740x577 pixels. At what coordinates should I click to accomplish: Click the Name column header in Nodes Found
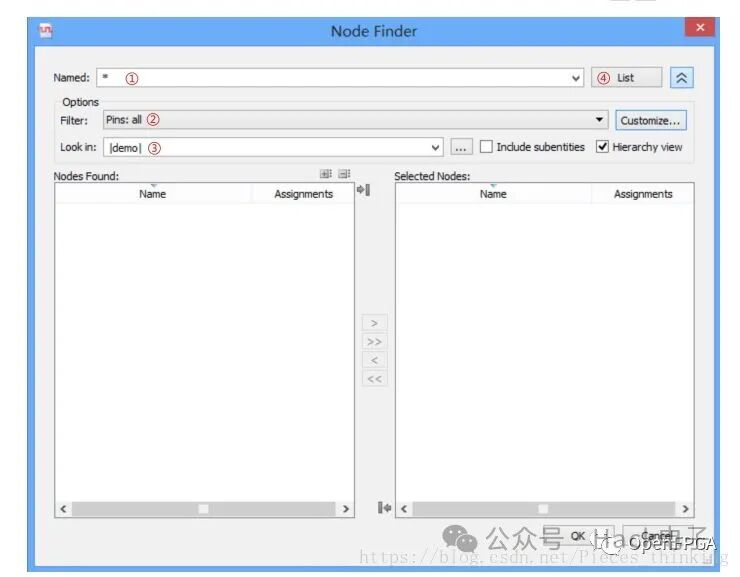tap(153, 194)
